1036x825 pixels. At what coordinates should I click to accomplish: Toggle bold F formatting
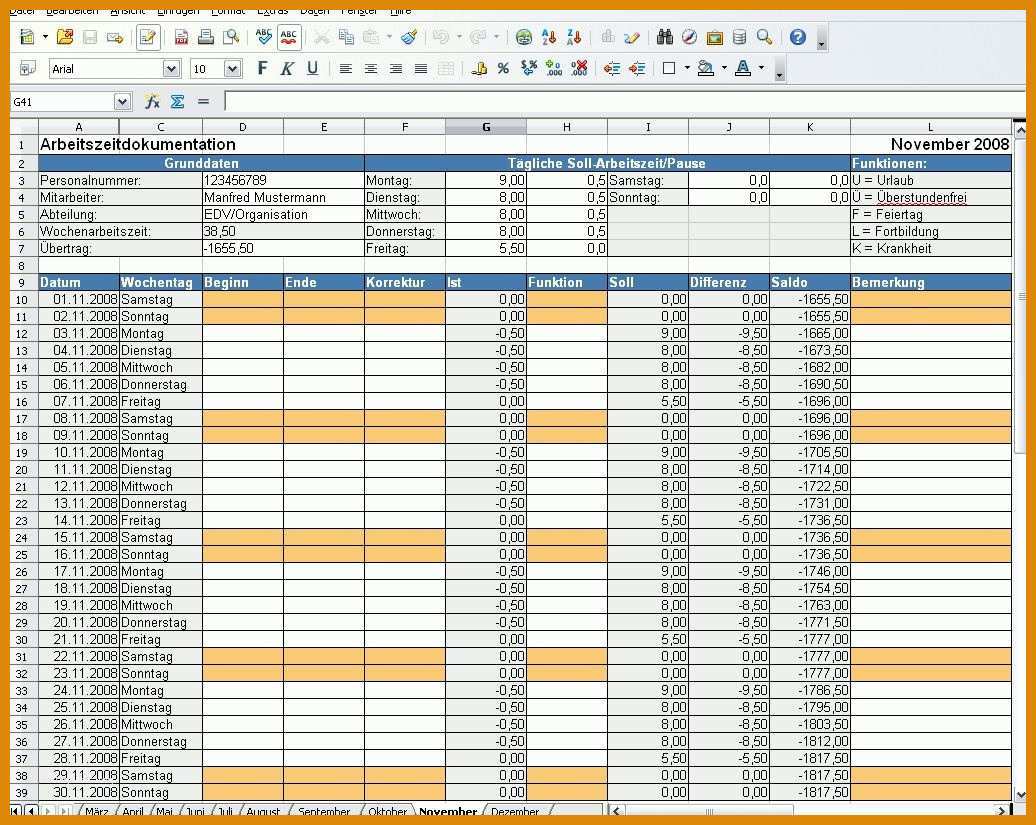click(262, 68)
